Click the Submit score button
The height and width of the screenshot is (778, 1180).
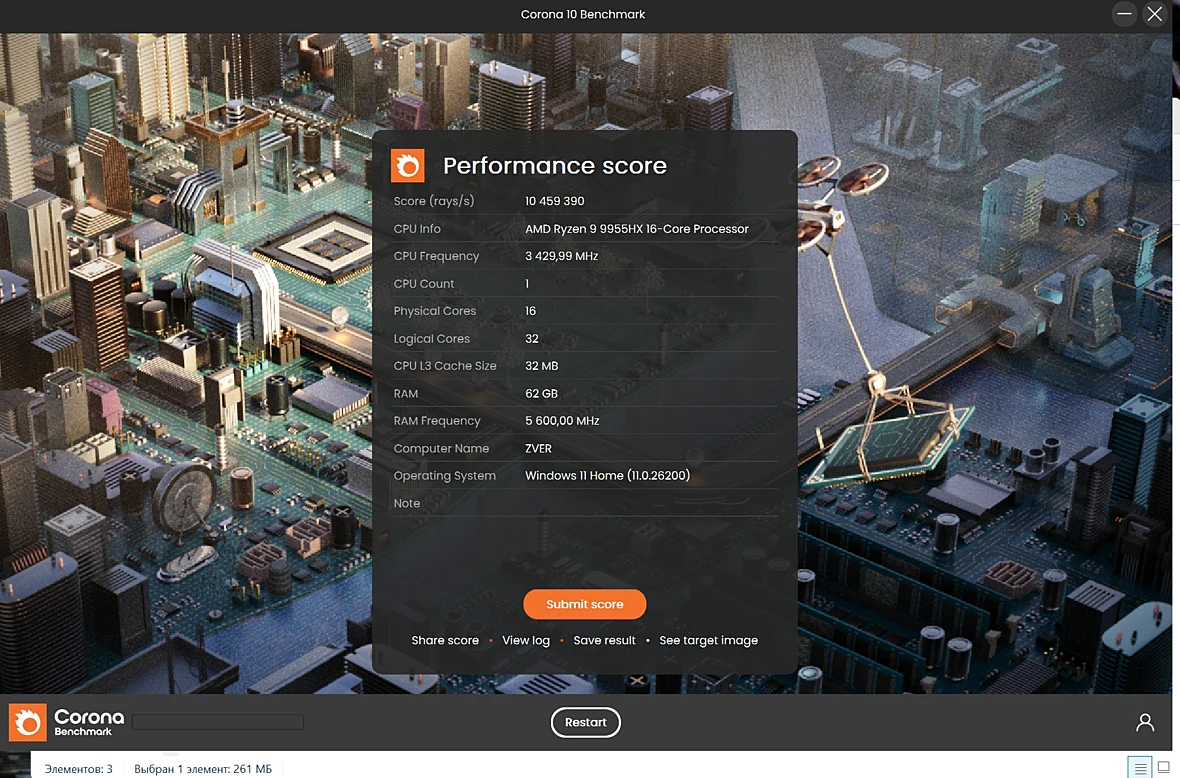[x=585, y=604]
